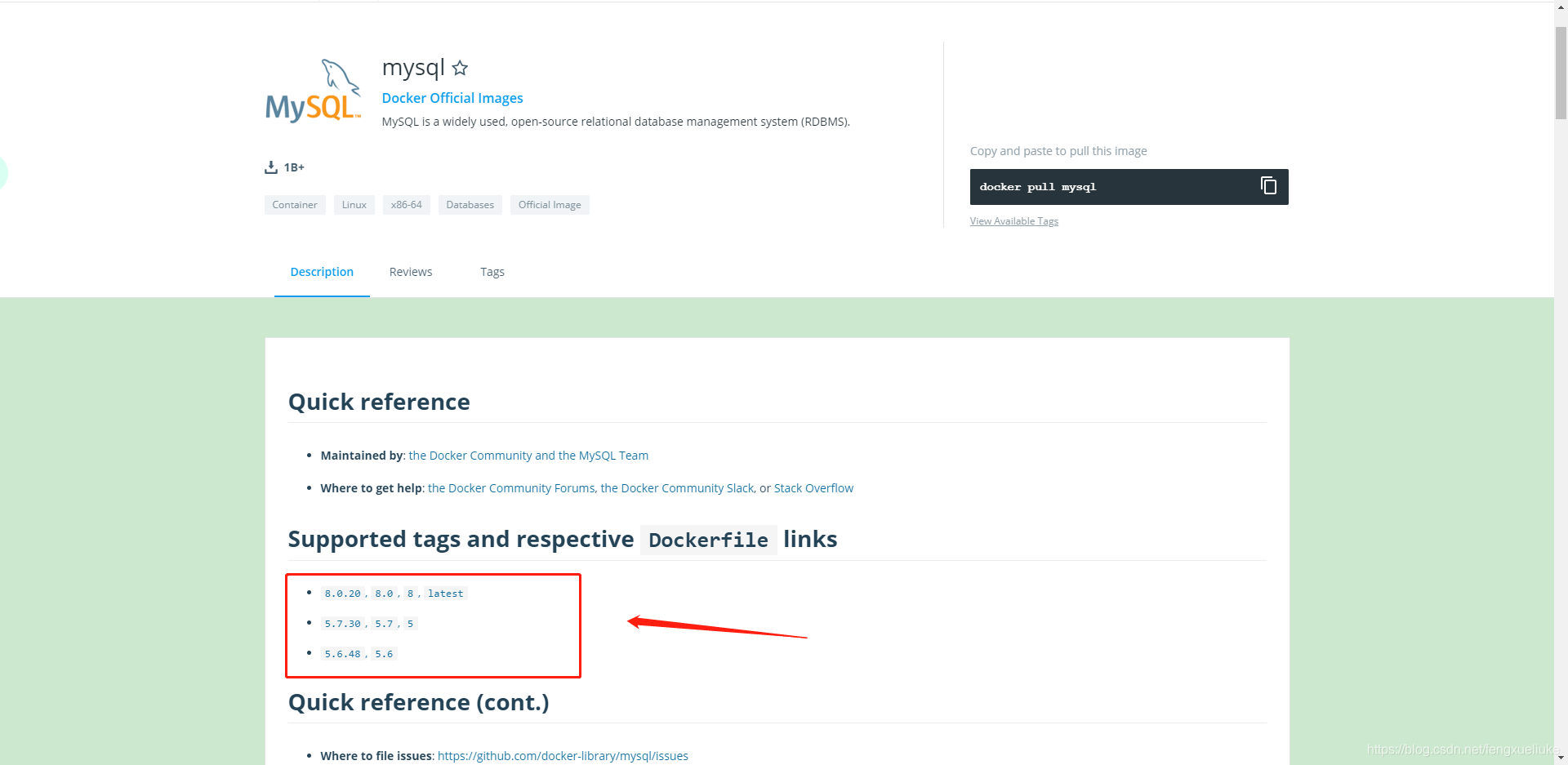This screenshot has width=1568, height=765.
Task: Open the github docker-library mysql issues link
Action: click(563, 756)
